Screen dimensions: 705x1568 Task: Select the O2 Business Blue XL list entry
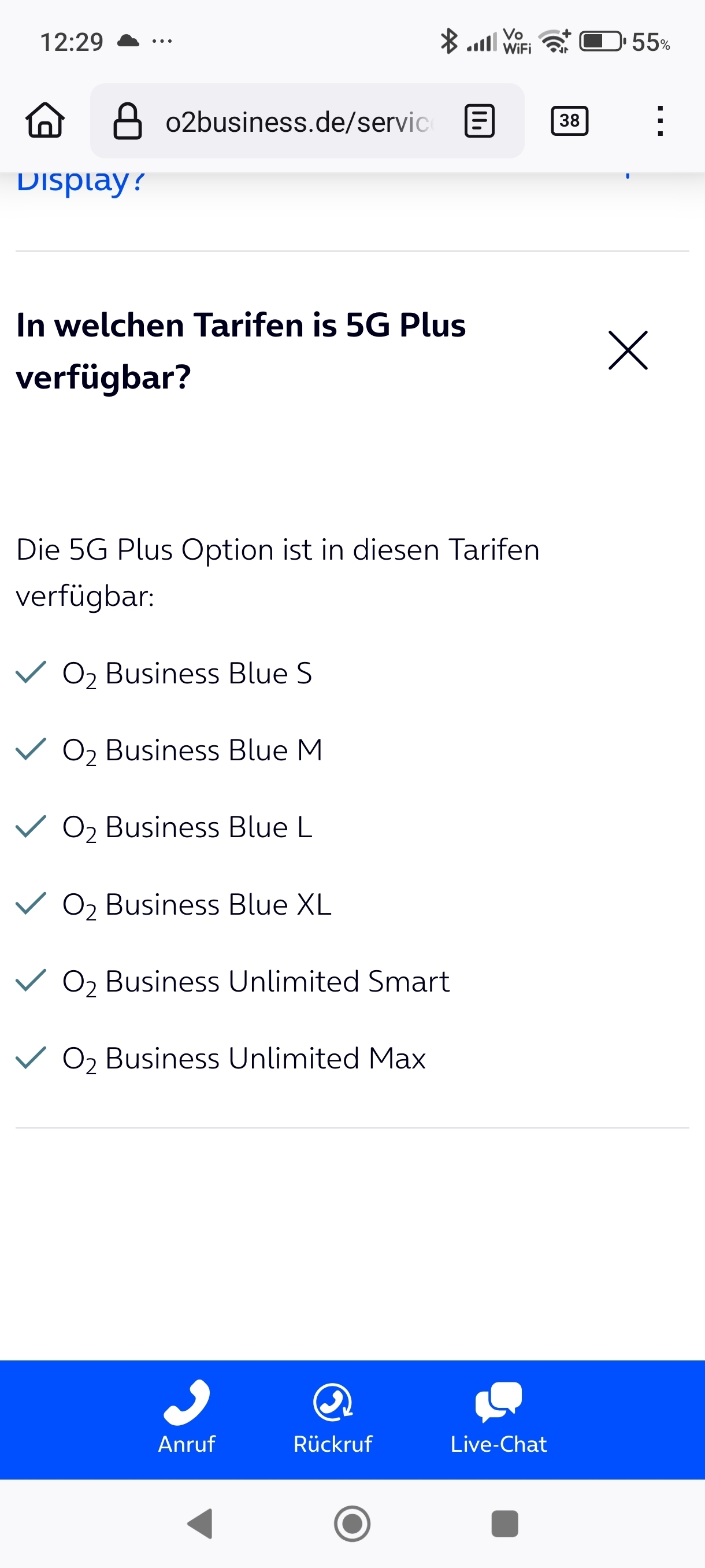(197, 904)
